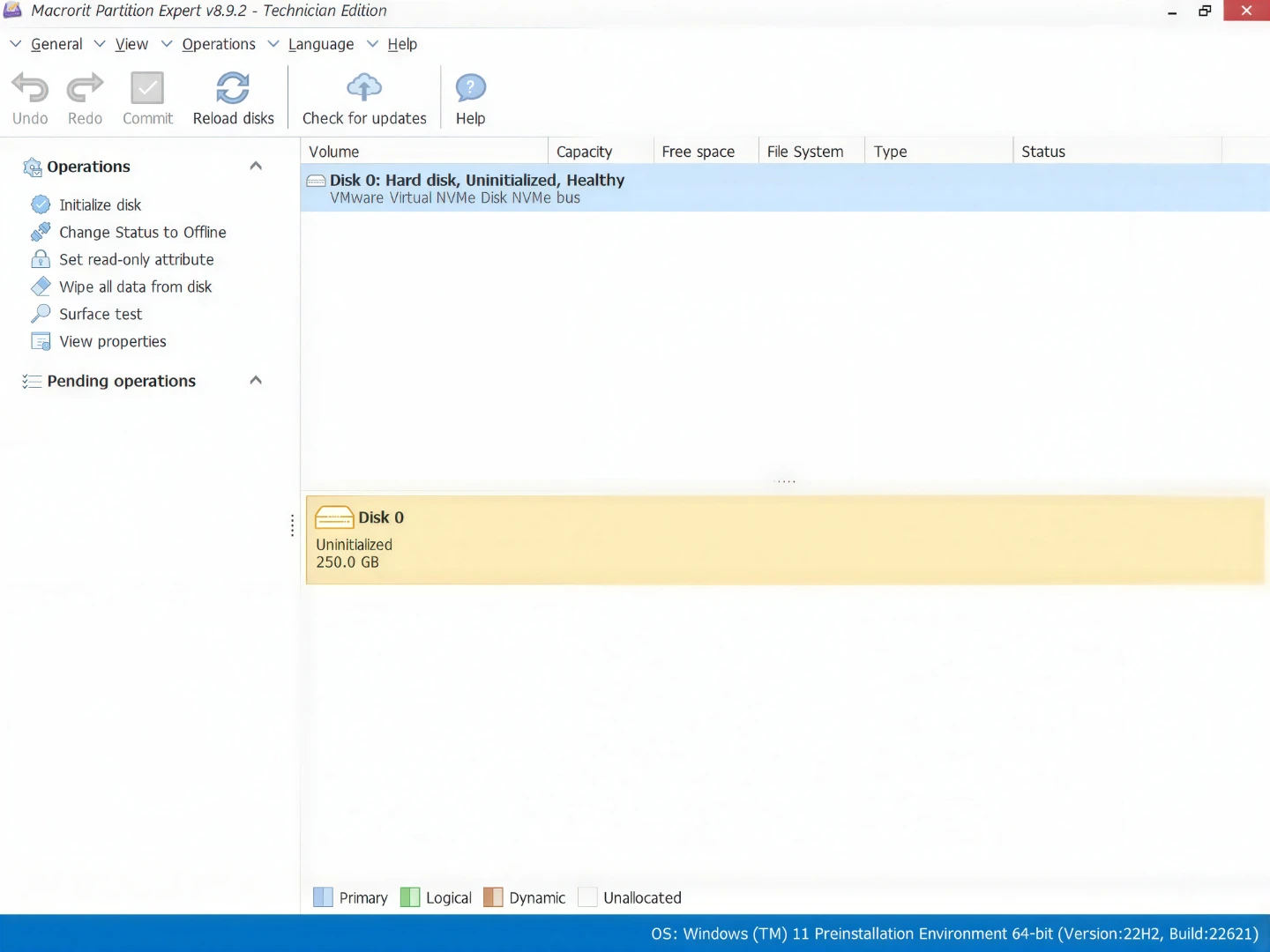Click the Help question bubble icon
This screenshot has width=1270, height=952.
coord(470,88)
